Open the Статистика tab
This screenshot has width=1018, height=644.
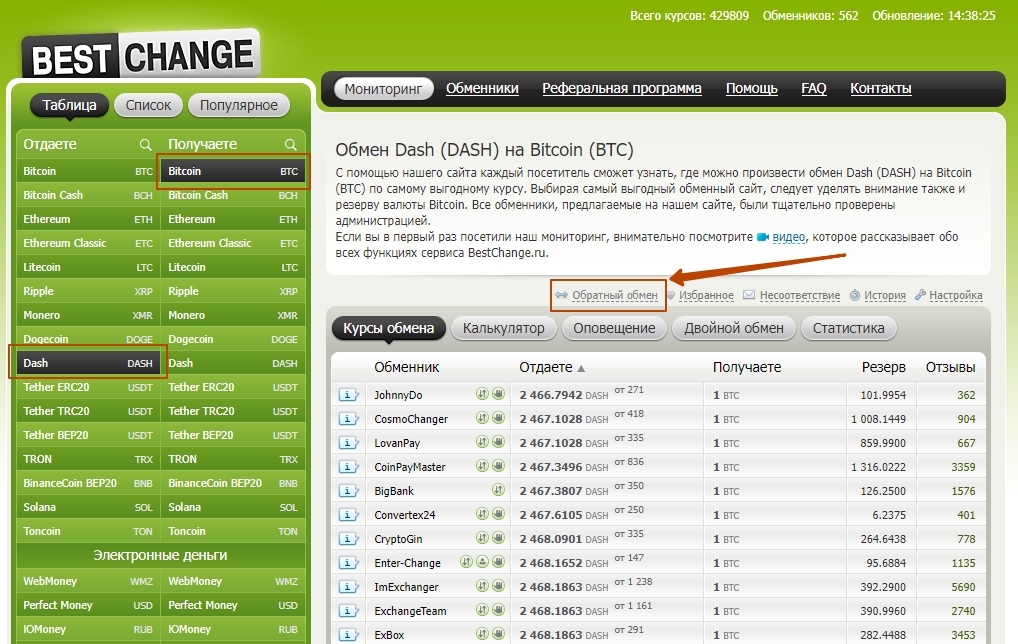click(x=849, y=328)
